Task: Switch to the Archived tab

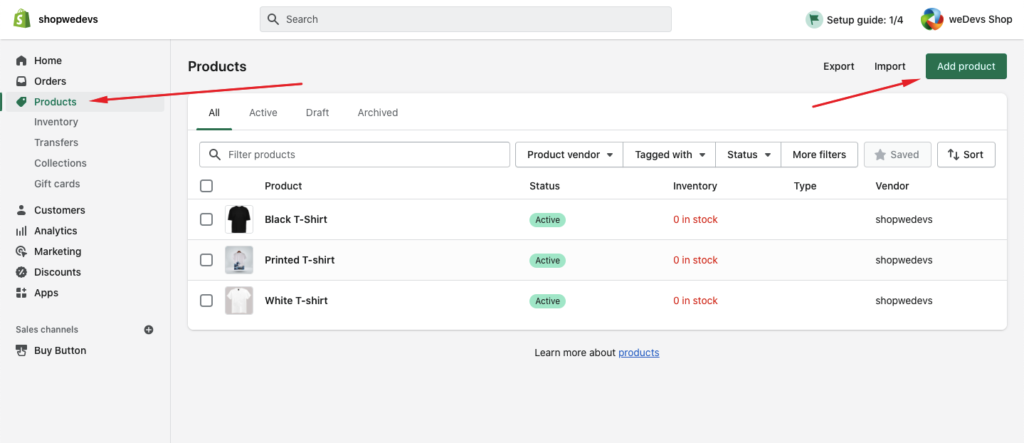Action: tap(377, 113)
